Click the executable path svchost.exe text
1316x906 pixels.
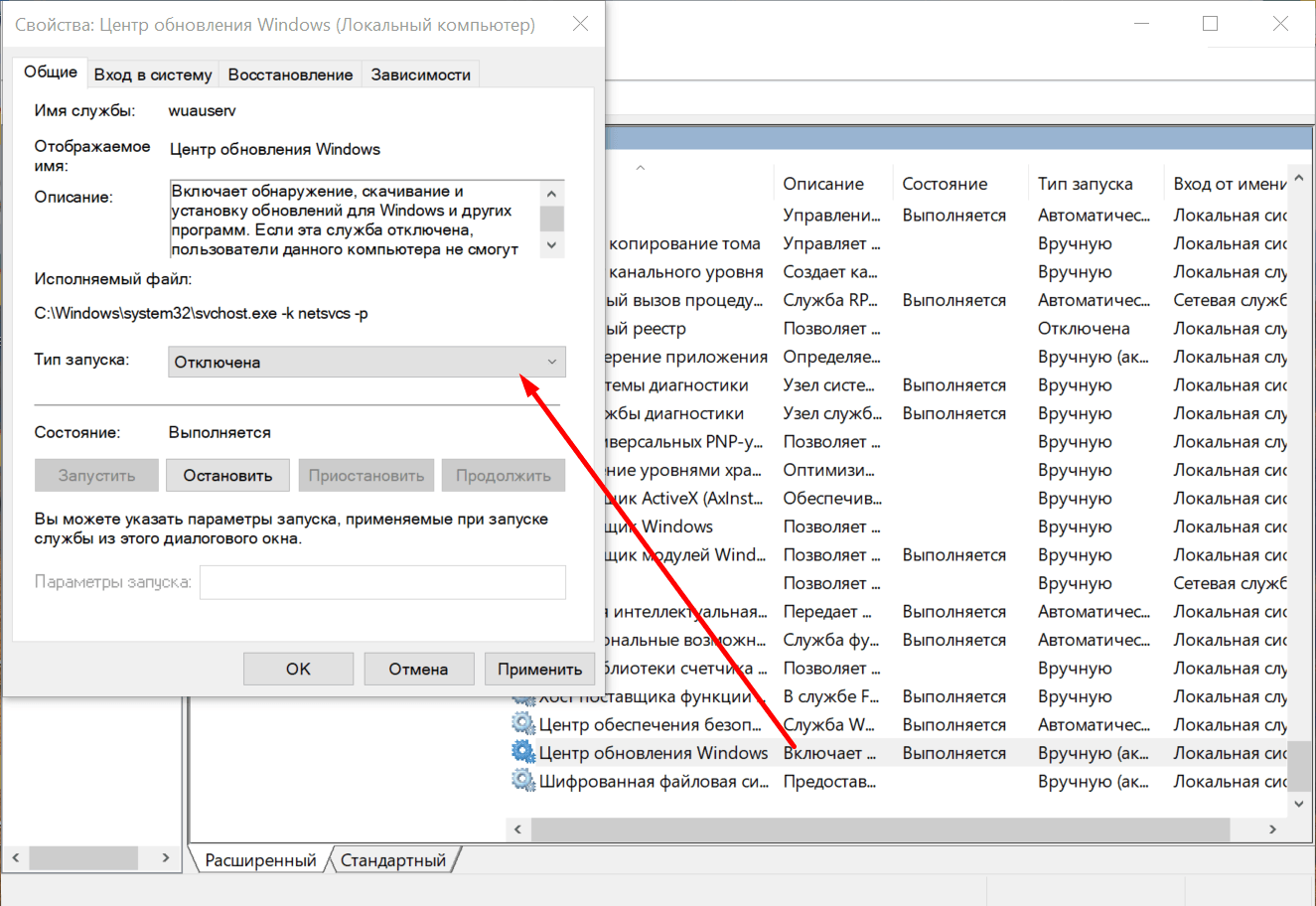[x=201, y=313]
